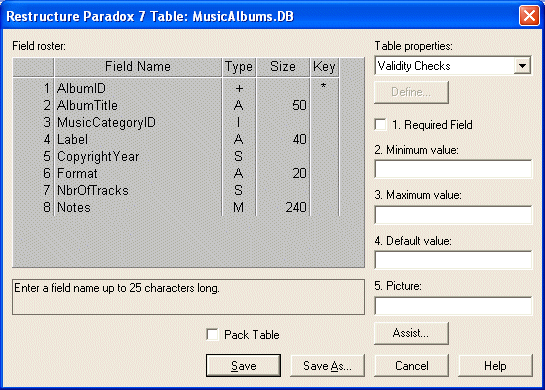Open the Assist... picture helper
The width and height of the screenshot is (545, 390).
[x=411, y=333]
